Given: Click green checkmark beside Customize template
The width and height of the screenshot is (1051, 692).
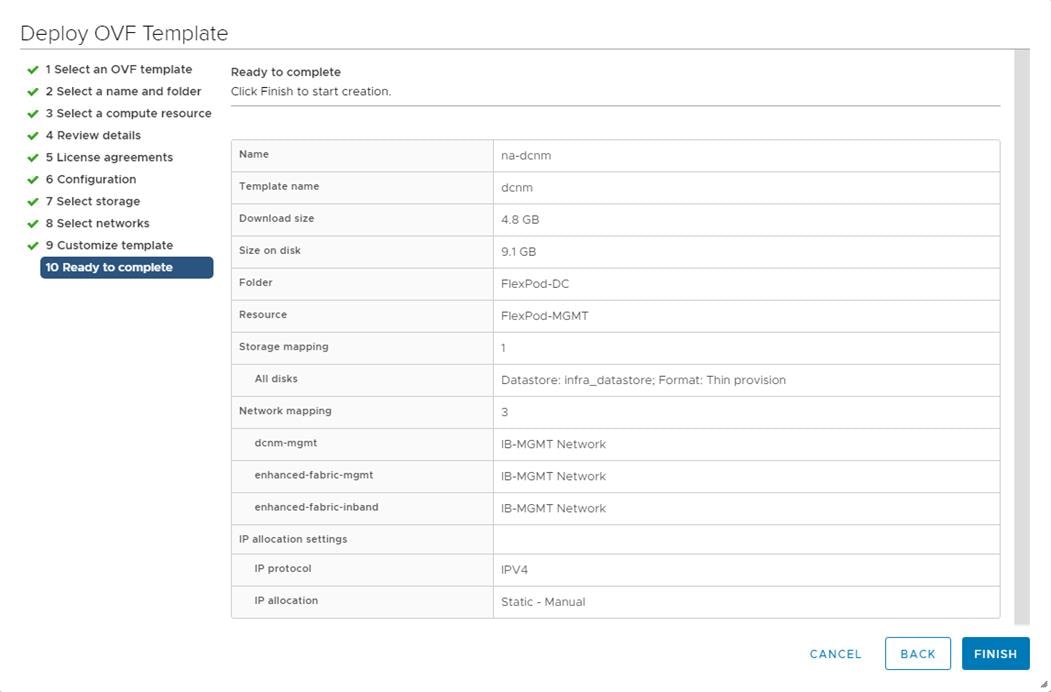Looking at the screenshot, I should (x=33, y=246).
